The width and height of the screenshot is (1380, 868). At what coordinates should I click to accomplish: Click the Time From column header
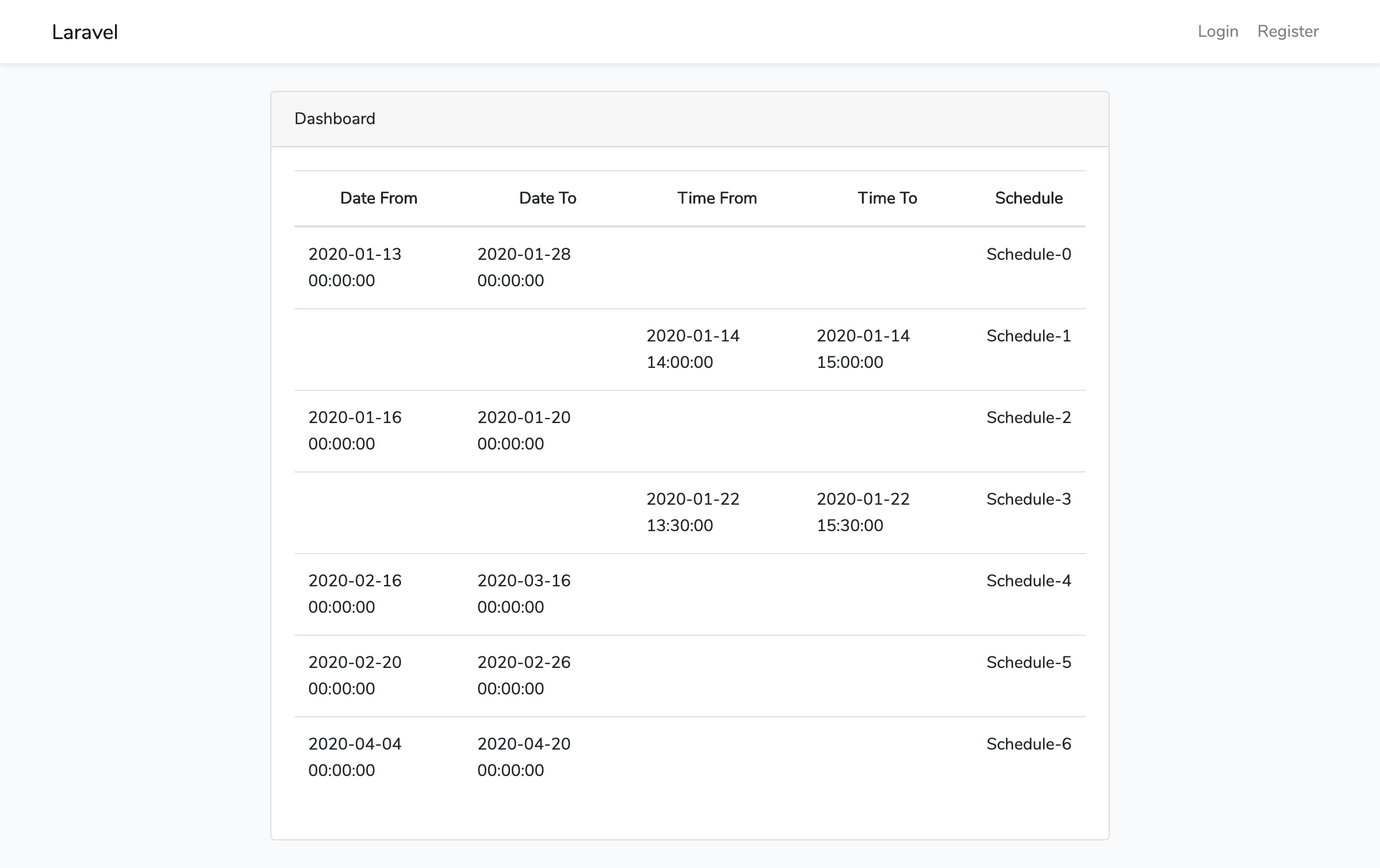(716, 198)
